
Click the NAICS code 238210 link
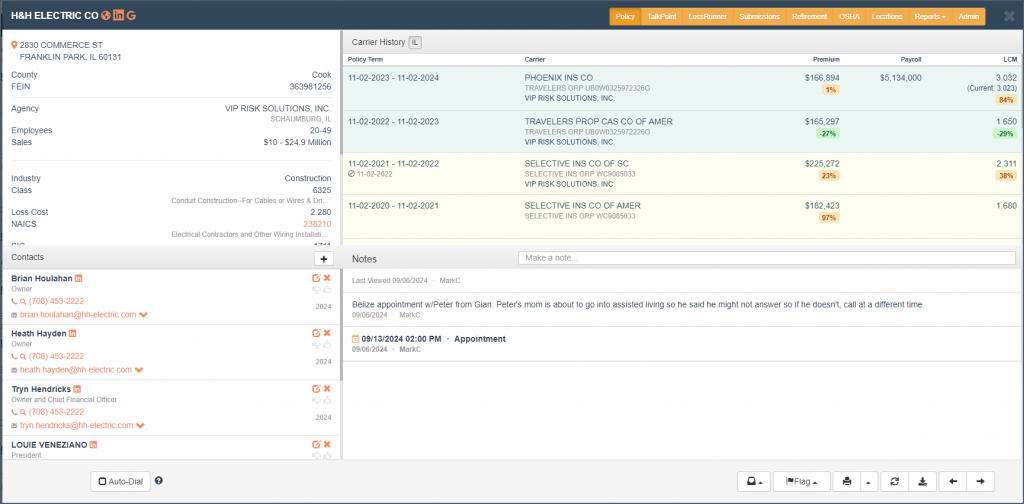click(x=317, y=225)
